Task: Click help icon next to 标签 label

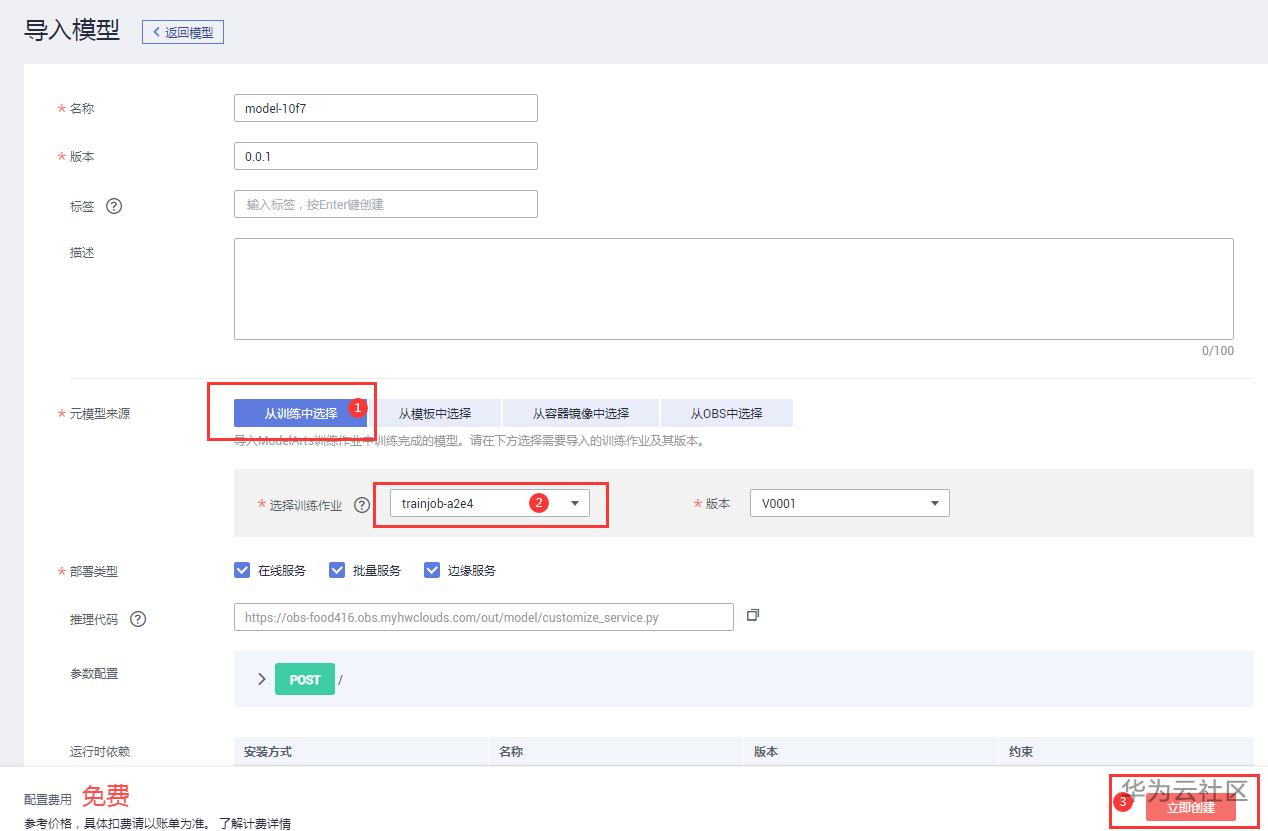Action: 114,206
